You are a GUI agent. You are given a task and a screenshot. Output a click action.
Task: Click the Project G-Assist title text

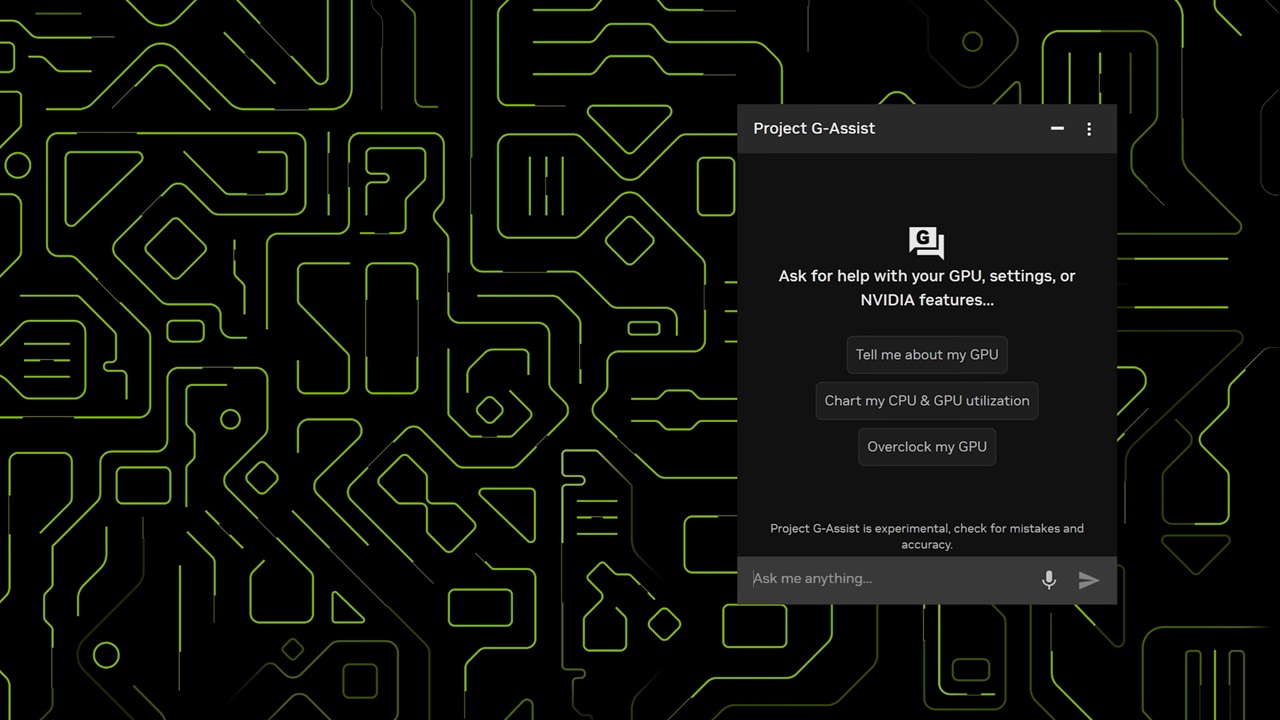813,128
